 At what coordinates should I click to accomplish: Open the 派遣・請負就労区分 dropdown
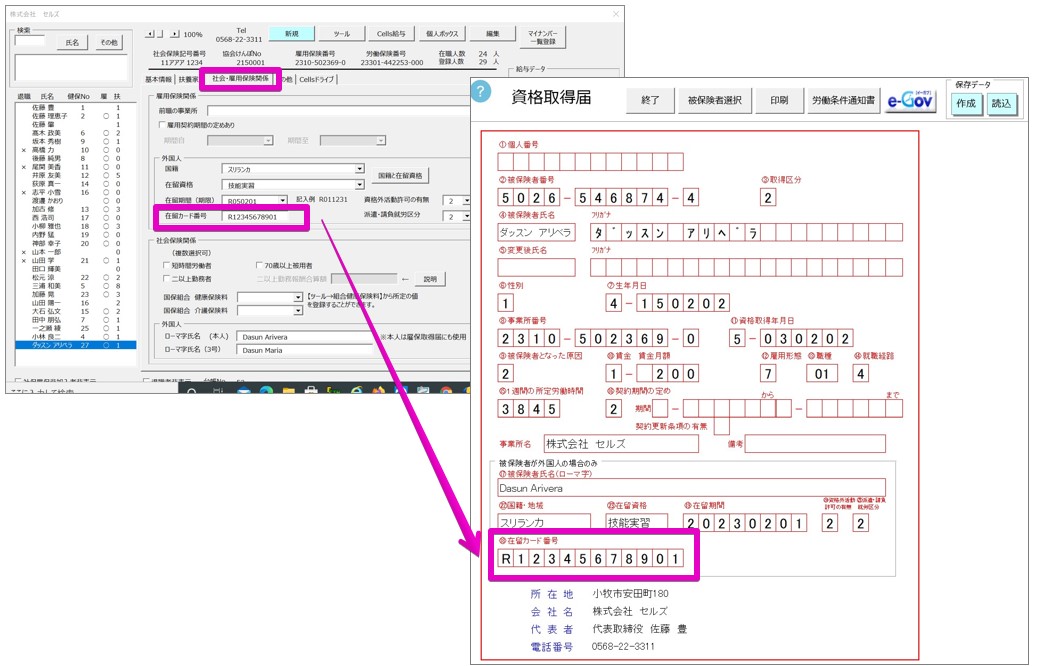466,216
